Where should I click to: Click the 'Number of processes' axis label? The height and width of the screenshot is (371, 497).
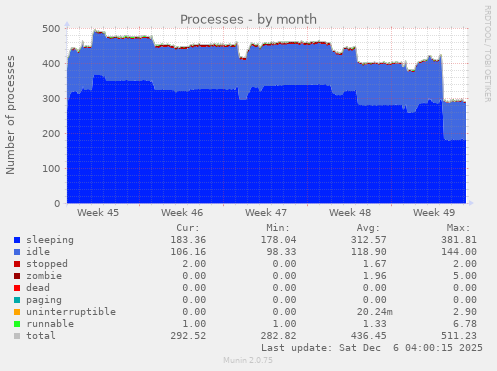pos(10,115)
